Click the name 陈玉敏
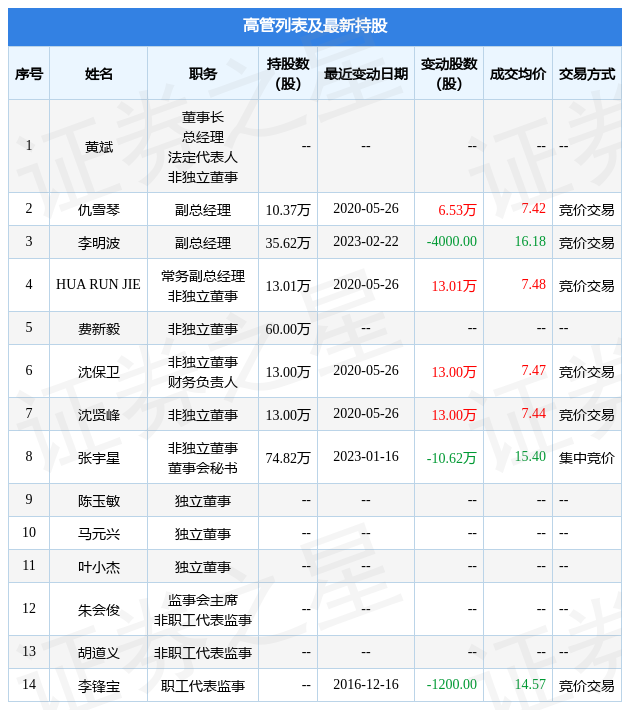 99,501
